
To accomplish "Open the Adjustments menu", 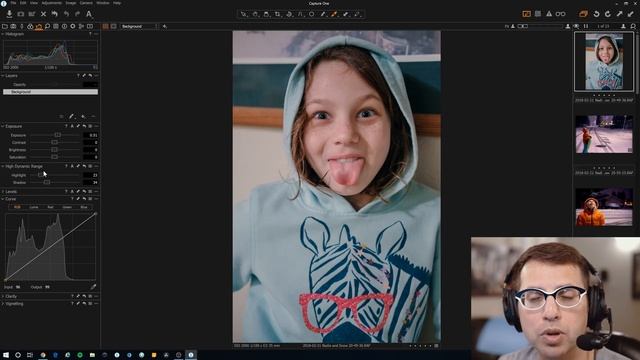I will pos(52,3).
